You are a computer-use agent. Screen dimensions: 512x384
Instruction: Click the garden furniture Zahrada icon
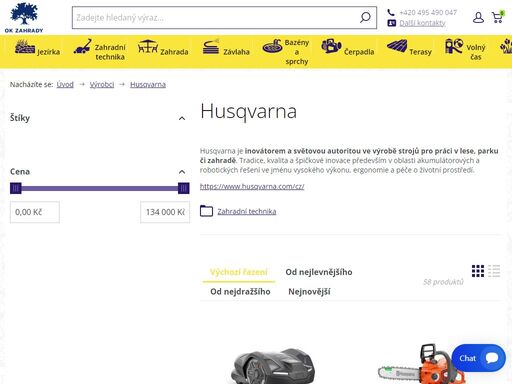click(148, 46)
